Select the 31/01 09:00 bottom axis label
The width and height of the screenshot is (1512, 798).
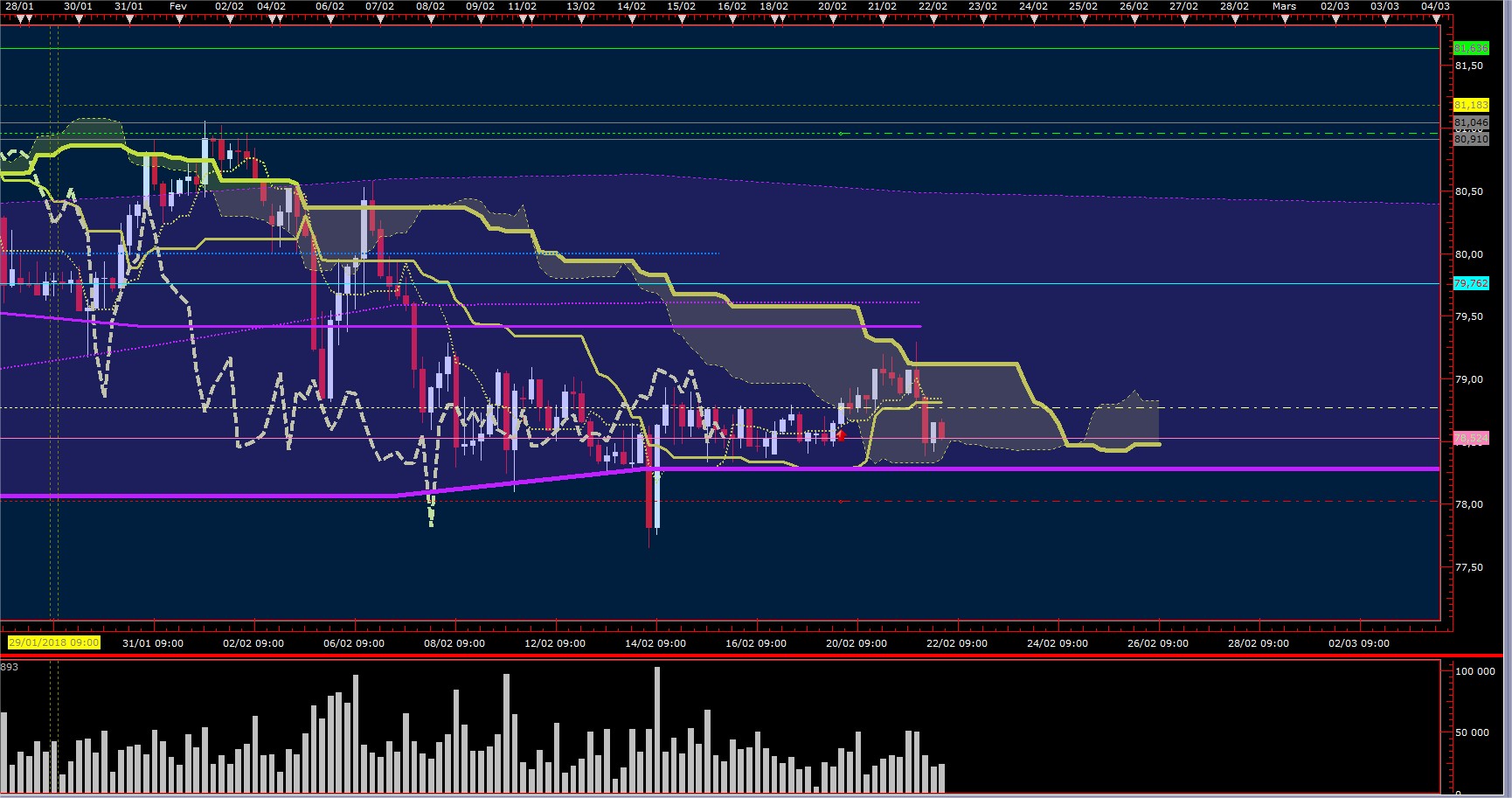point(153,643)
